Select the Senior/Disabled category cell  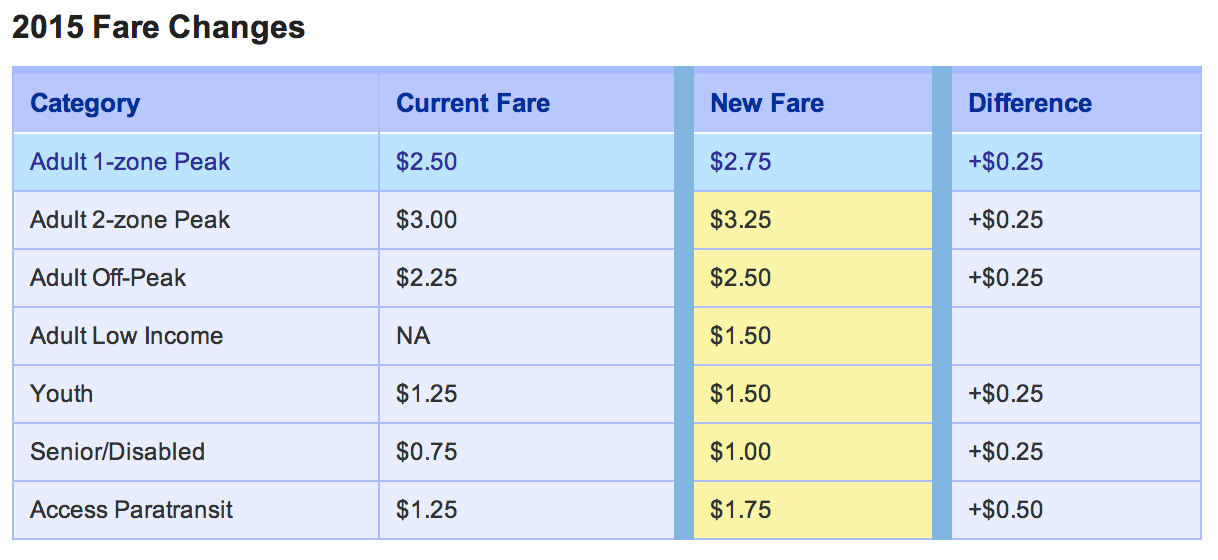[196, 452]
